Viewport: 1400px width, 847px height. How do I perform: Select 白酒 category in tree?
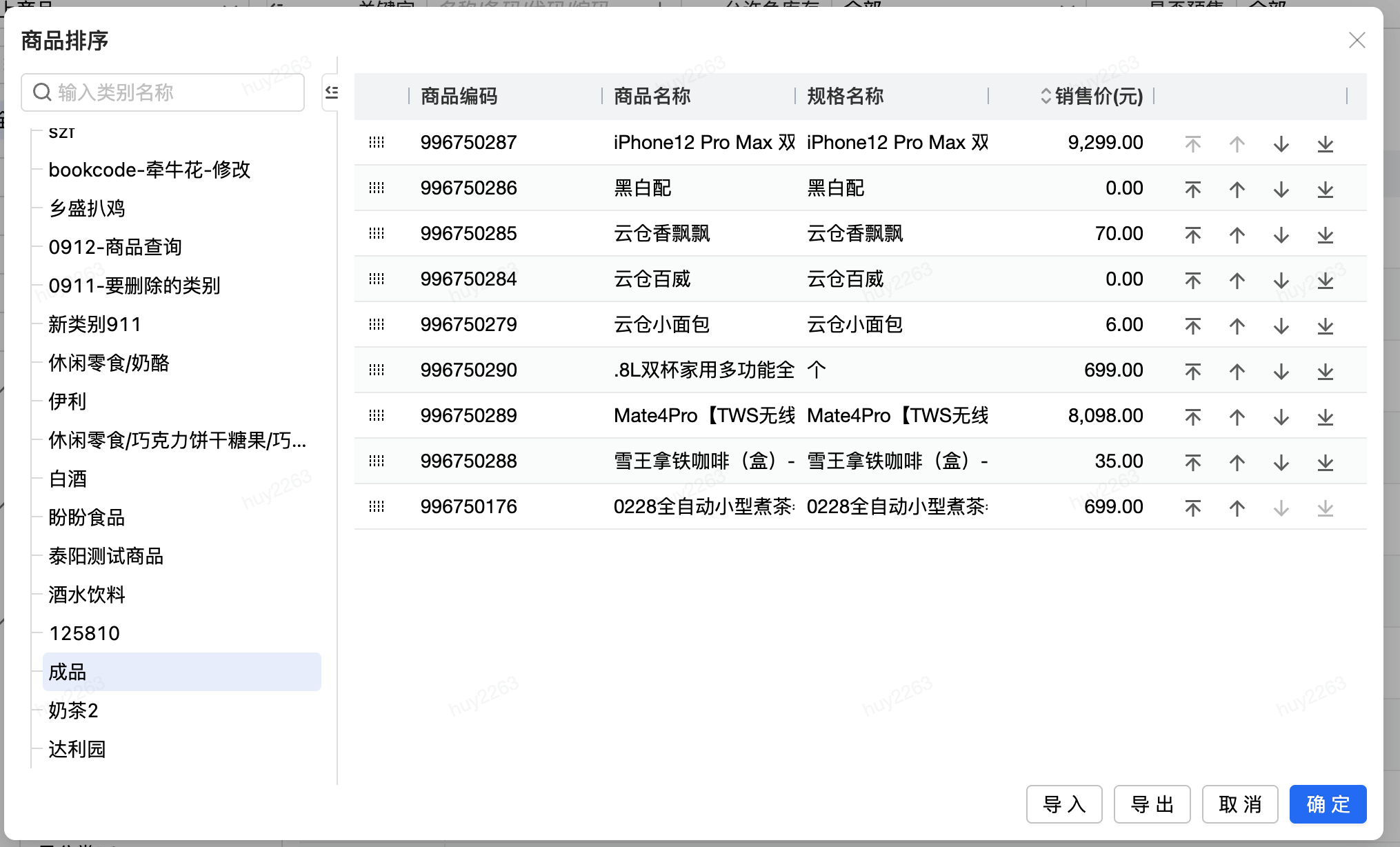coord(68,479)
